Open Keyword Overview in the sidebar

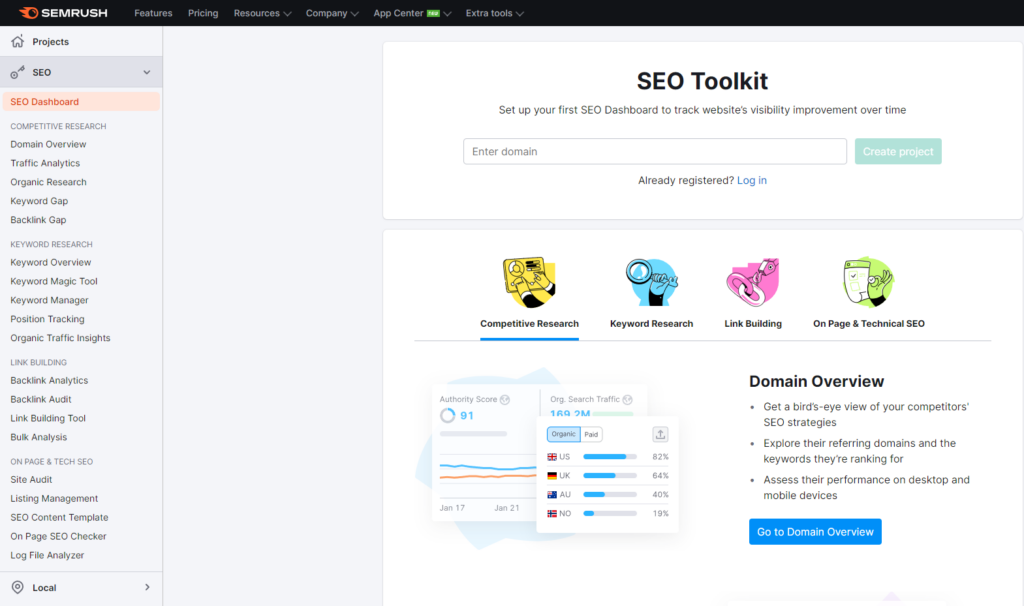(51, 263)
